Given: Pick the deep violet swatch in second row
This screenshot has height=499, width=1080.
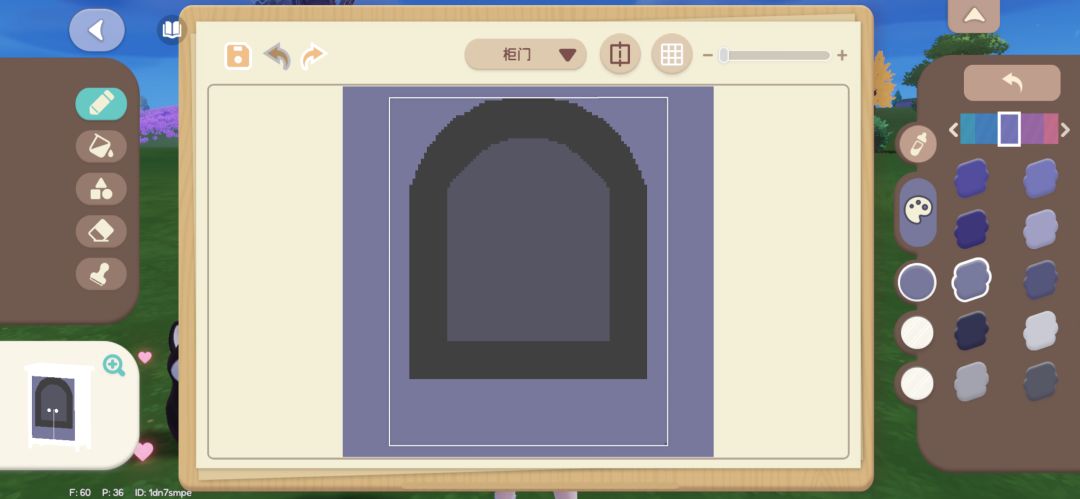Looking at the screenshot, I should pyautogui.click(x=971, y=230).
